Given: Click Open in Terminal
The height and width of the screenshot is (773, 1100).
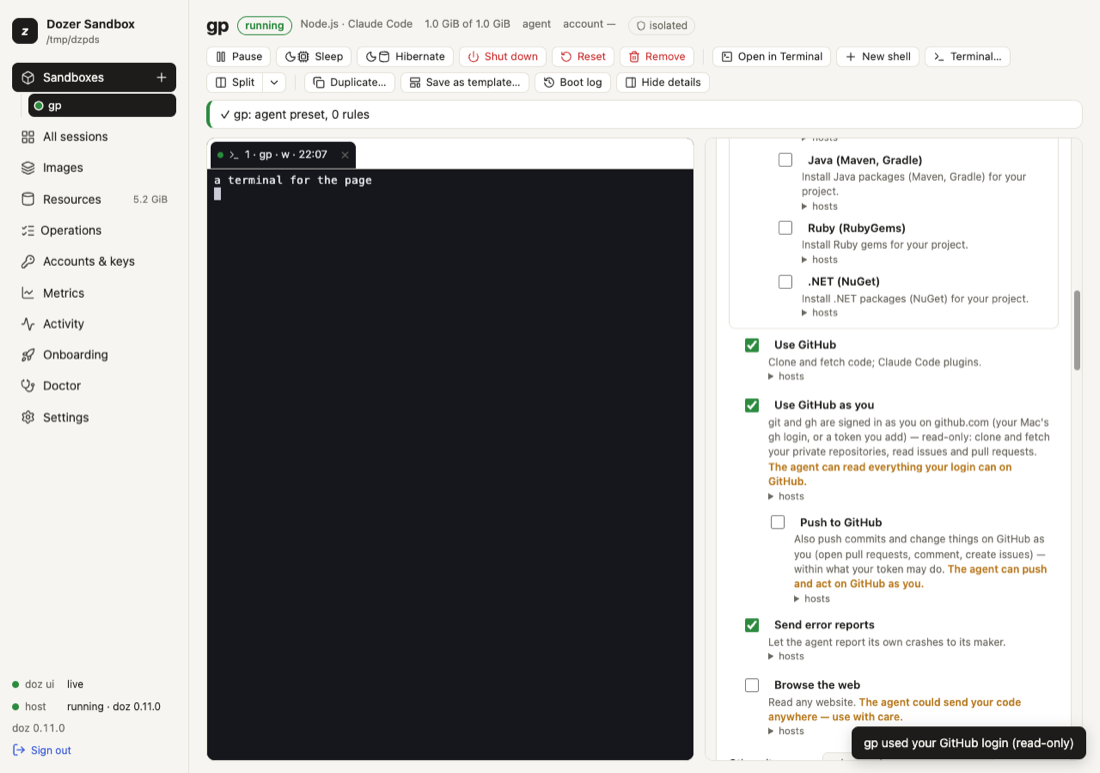Looking at the screenshot, I should 772,56.
